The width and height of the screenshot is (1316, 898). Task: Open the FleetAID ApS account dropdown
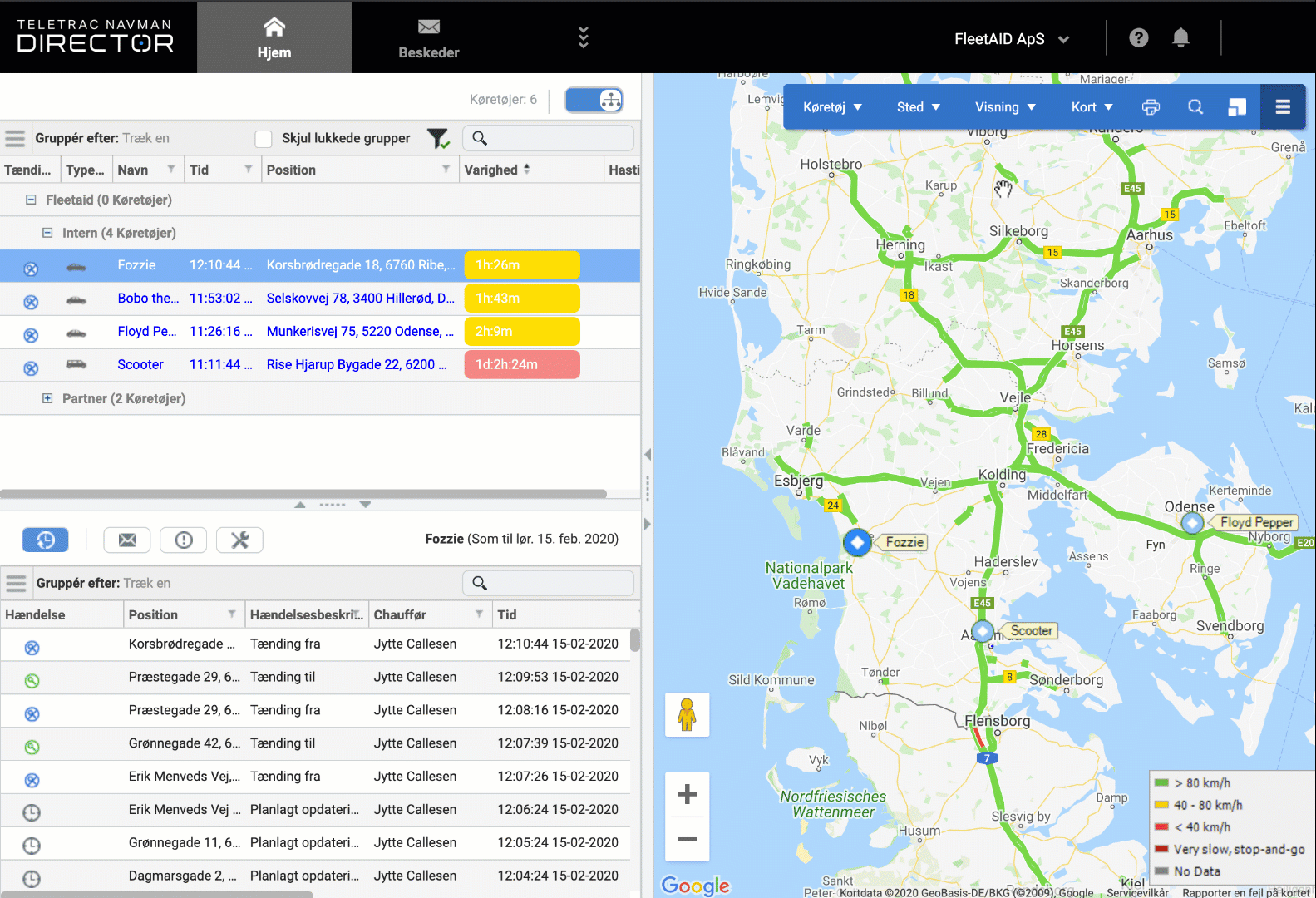click(x=1011, y=39)
